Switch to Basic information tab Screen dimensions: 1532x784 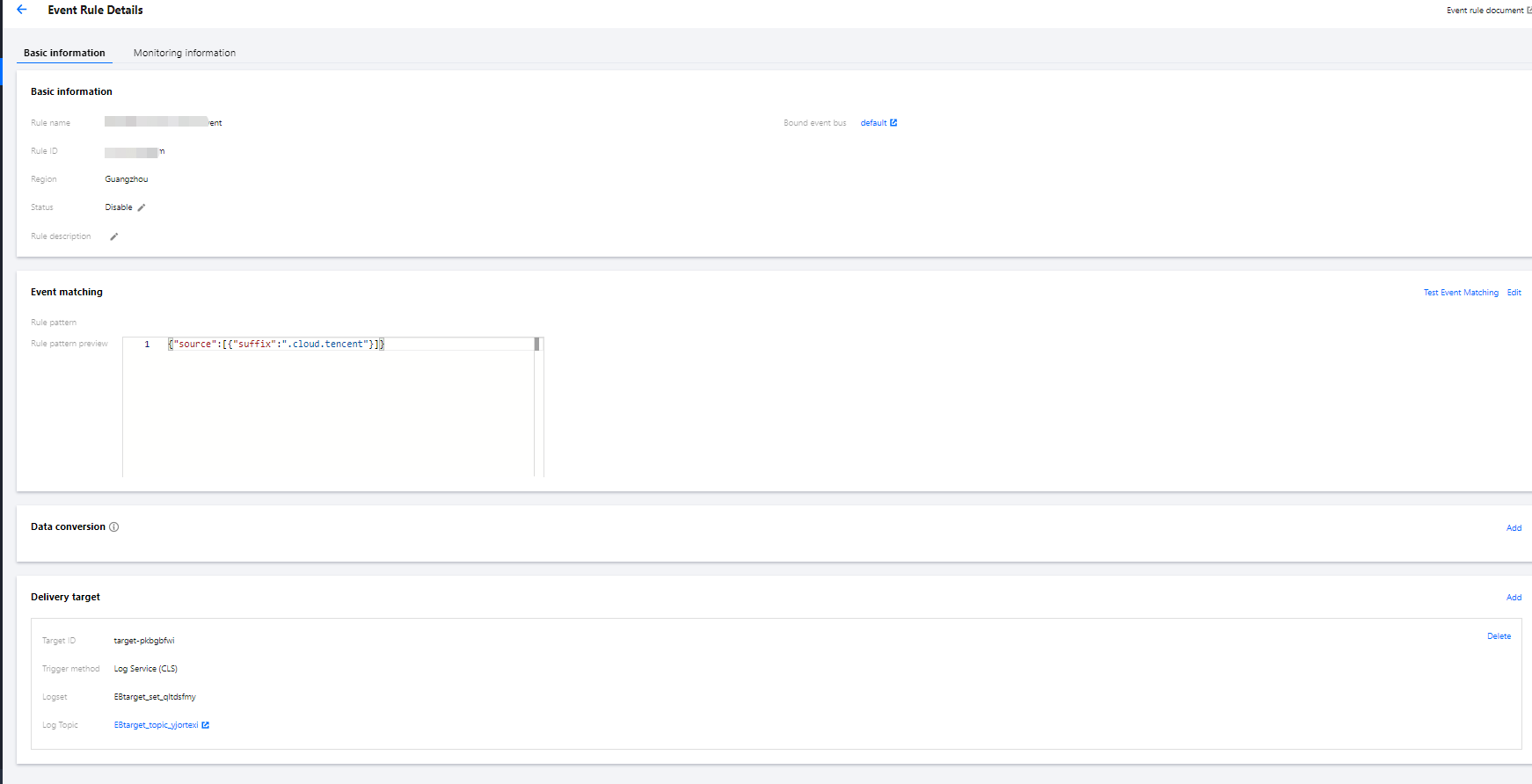(x=64, y=53)
